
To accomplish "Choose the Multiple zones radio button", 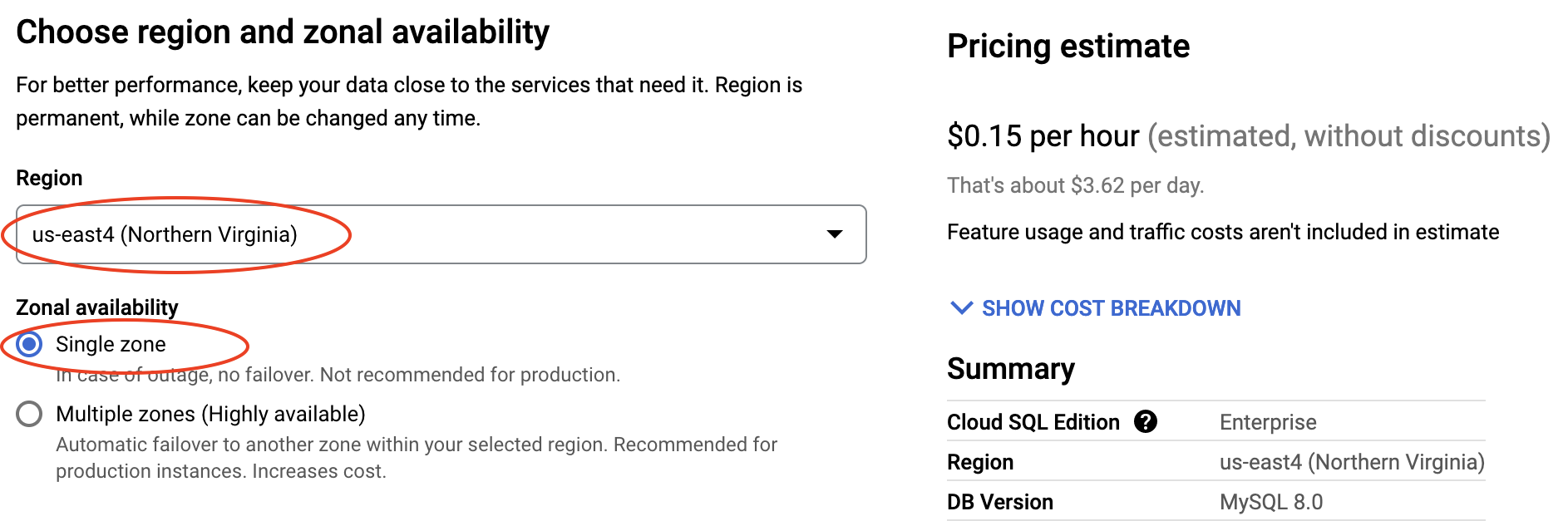I will tap(29, 414).
